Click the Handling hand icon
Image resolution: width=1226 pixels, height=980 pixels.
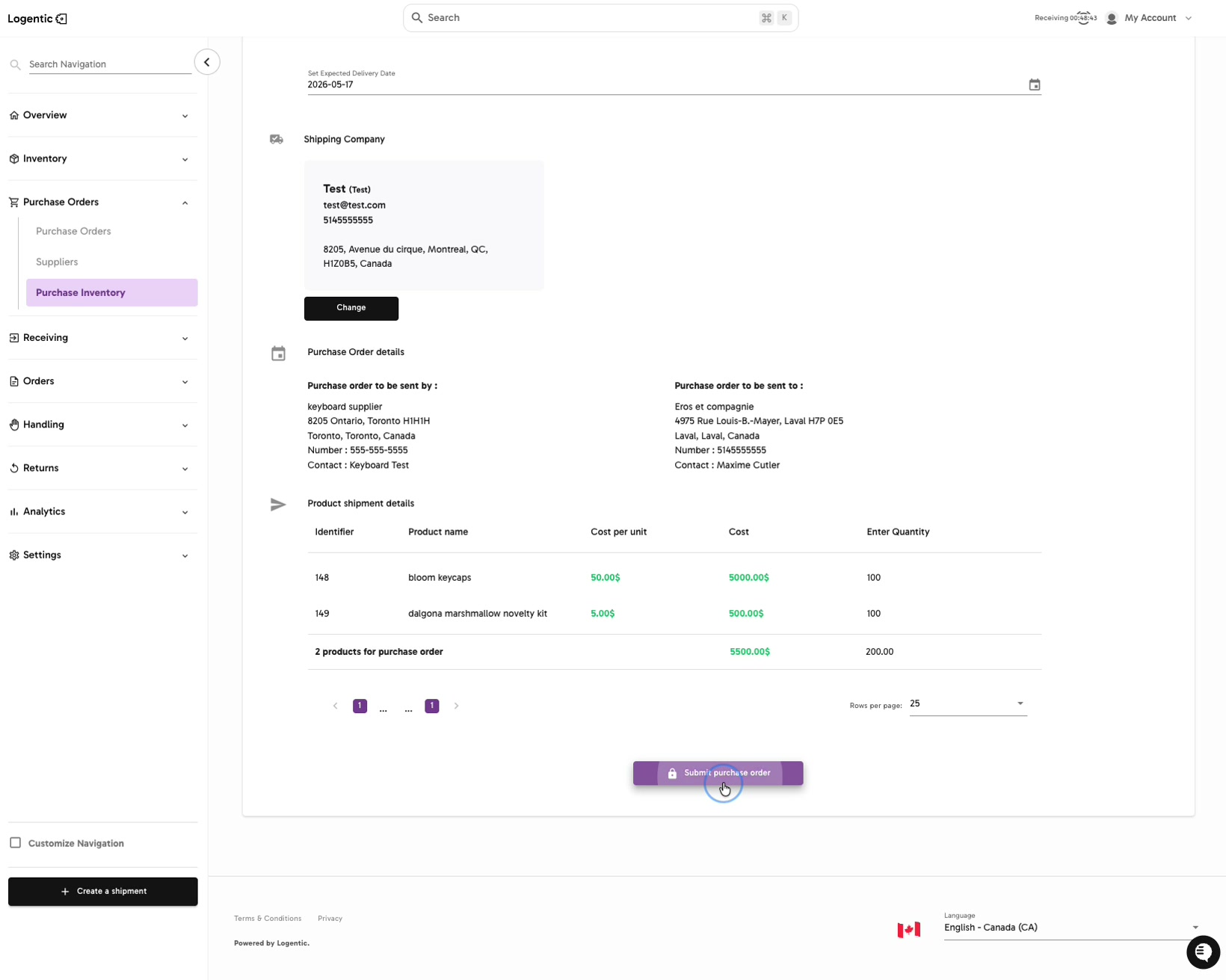click(14, 425)
